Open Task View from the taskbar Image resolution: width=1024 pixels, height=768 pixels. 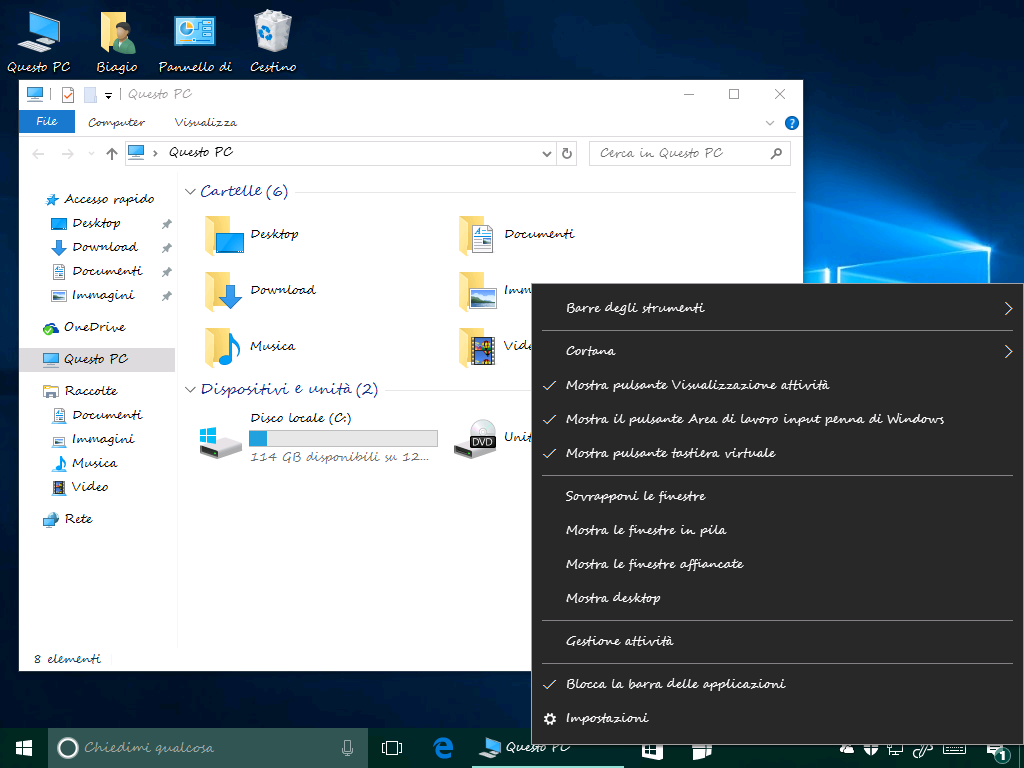392,748
